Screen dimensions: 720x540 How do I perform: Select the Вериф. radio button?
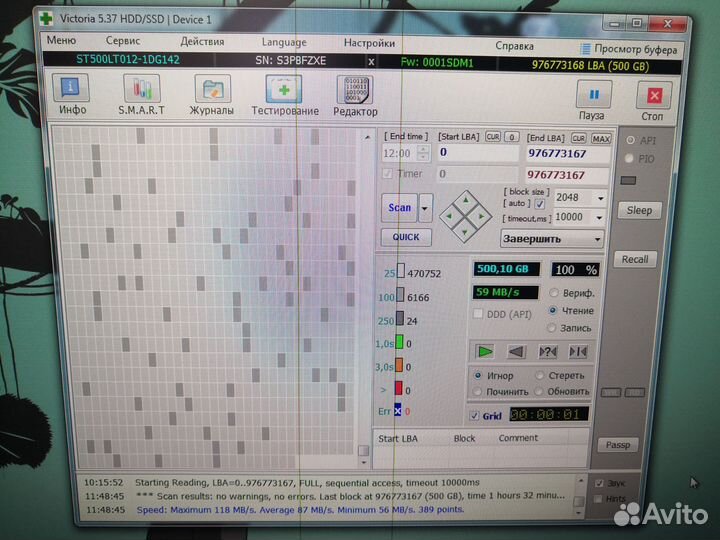click(555, 293)
